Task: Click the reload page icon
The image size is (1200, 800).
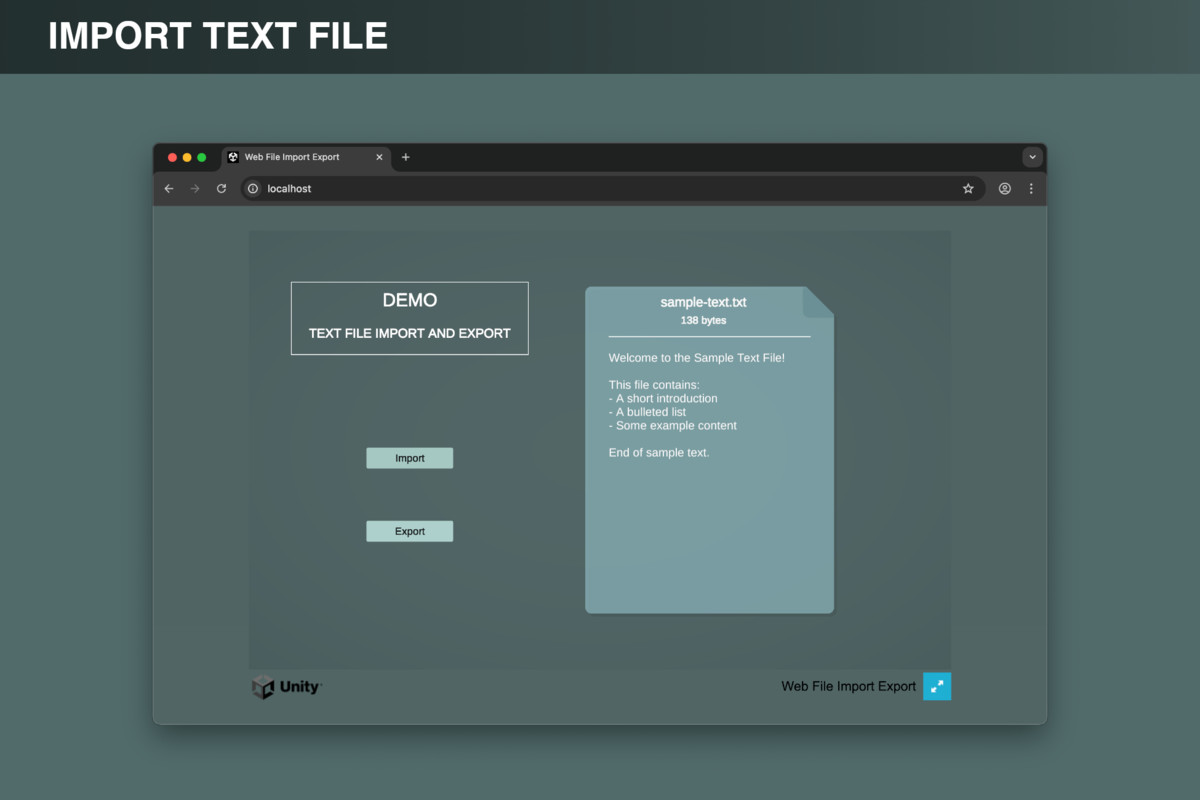Action: tap(221, 188)
